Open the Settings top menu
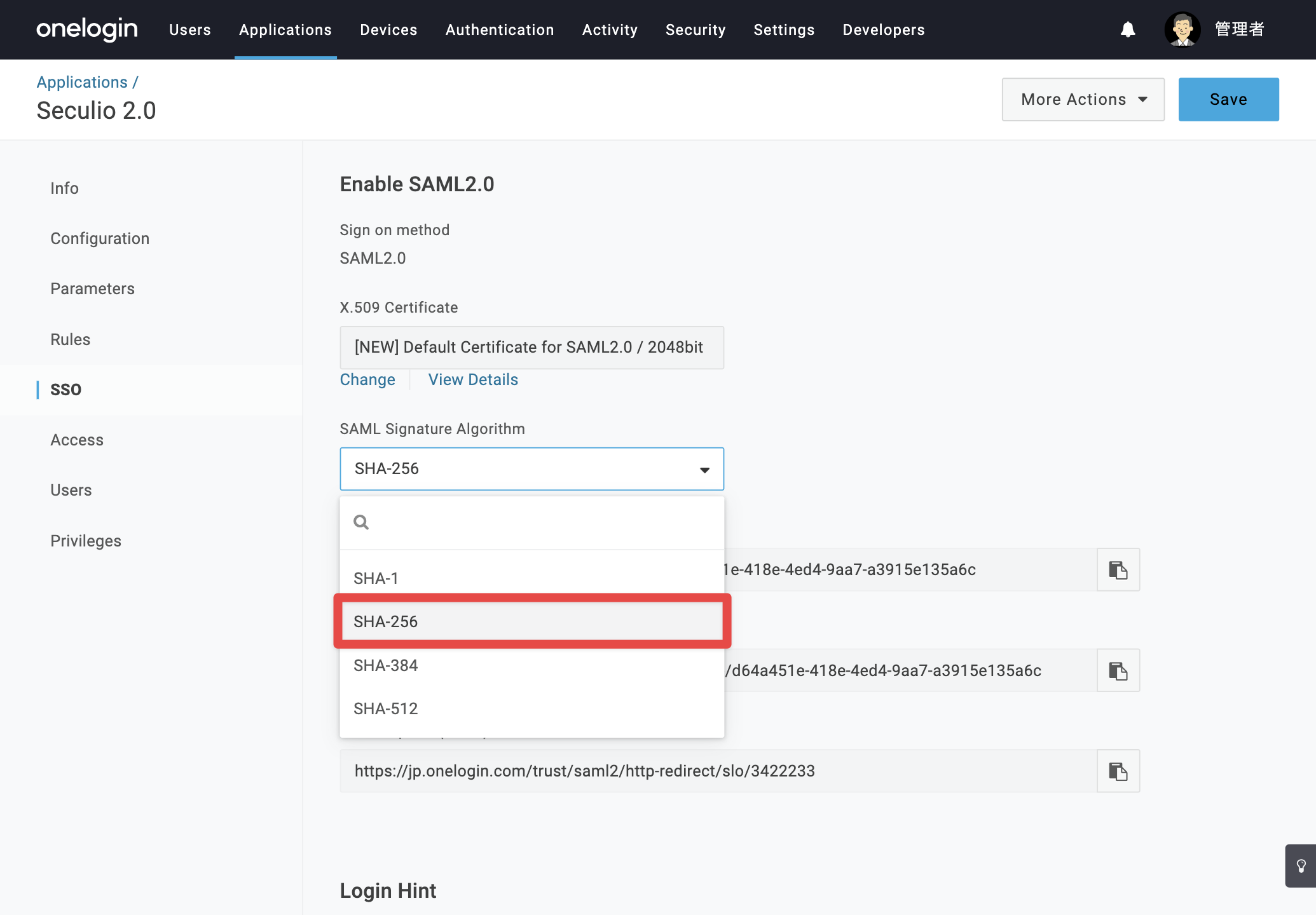The width and height of the screenshot is (1316, 915). pos(784,30)
